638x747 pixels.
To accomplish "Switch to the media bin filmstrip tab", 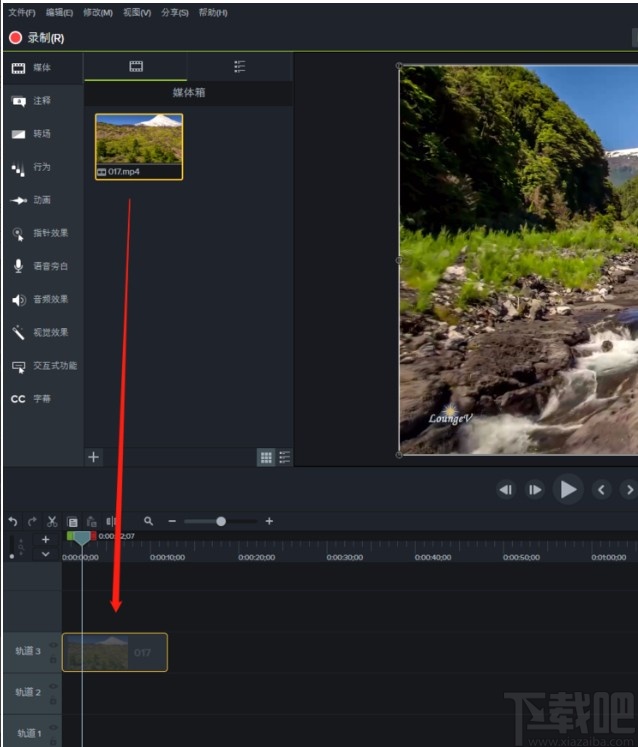I will coord(136,66).
